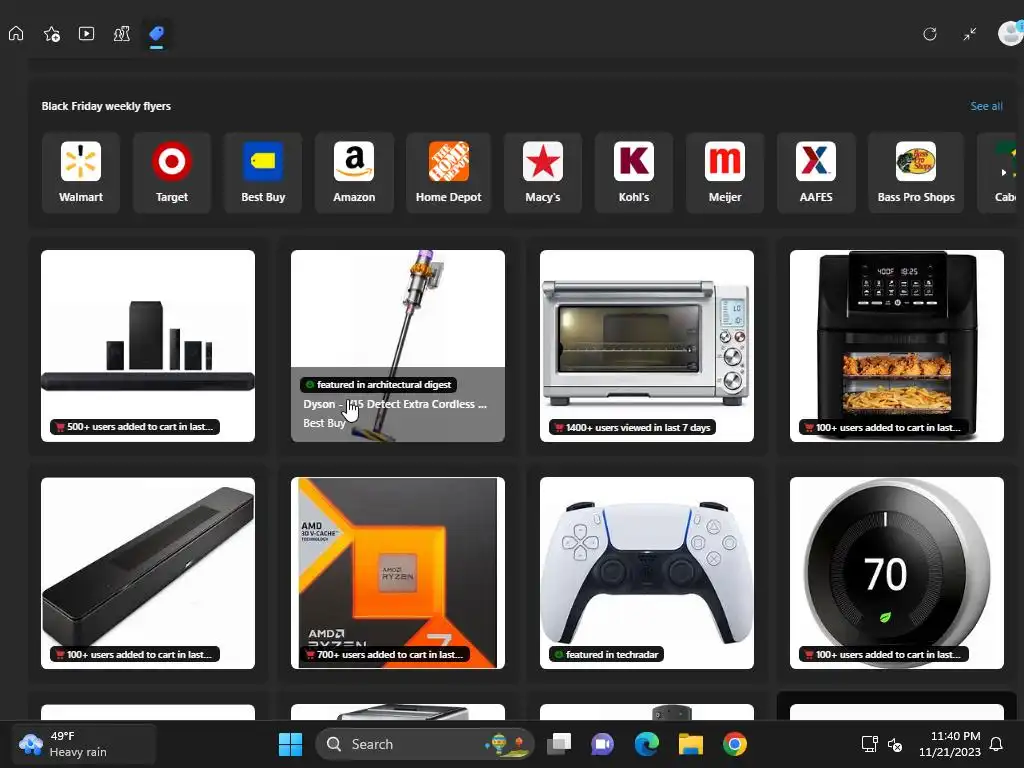Open the Meijer flyer

(x=725, y=172)
